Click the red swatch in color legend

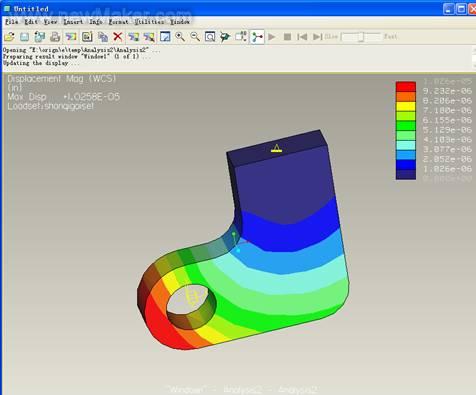406,87
